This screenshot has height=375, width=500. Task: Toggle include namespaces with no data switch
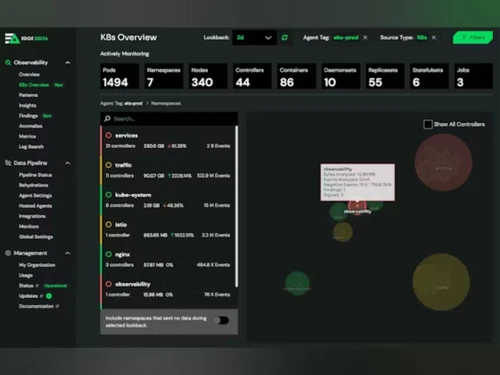click(x=221, y=321)
